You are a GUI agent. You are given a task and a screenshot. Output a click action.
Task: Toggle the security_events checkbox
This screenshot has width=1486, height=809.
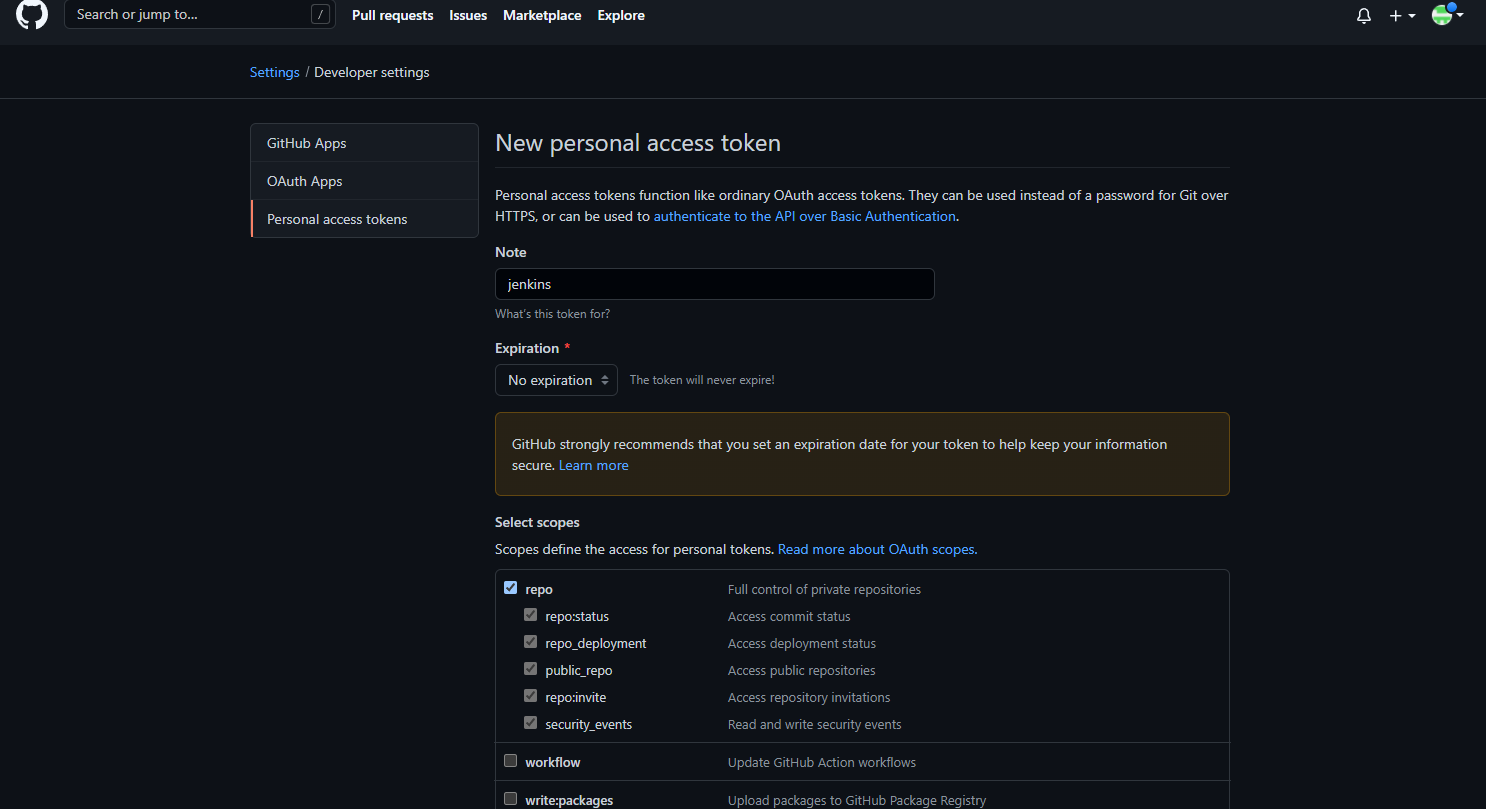click(x=531, y=723)
